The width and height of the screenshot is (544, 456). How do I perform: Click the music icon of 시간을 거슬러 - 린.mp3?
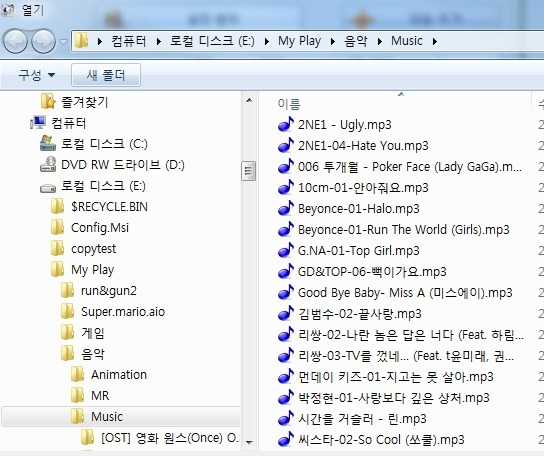[286, 419]
